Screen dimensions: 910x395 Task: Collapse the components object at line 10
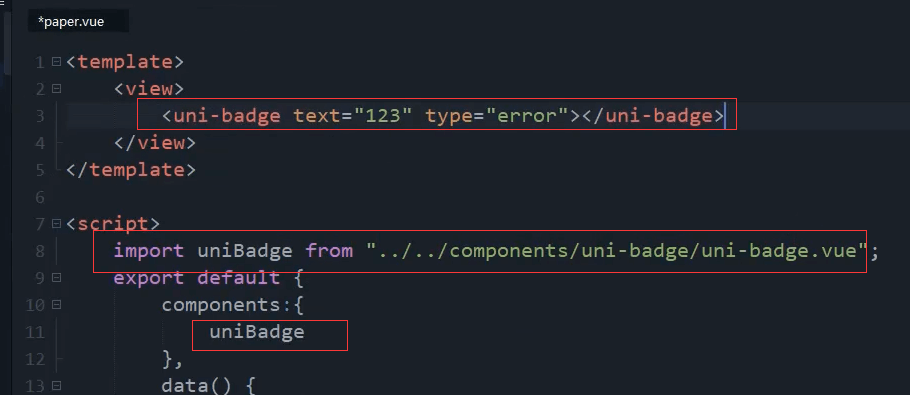coord(56,305)
